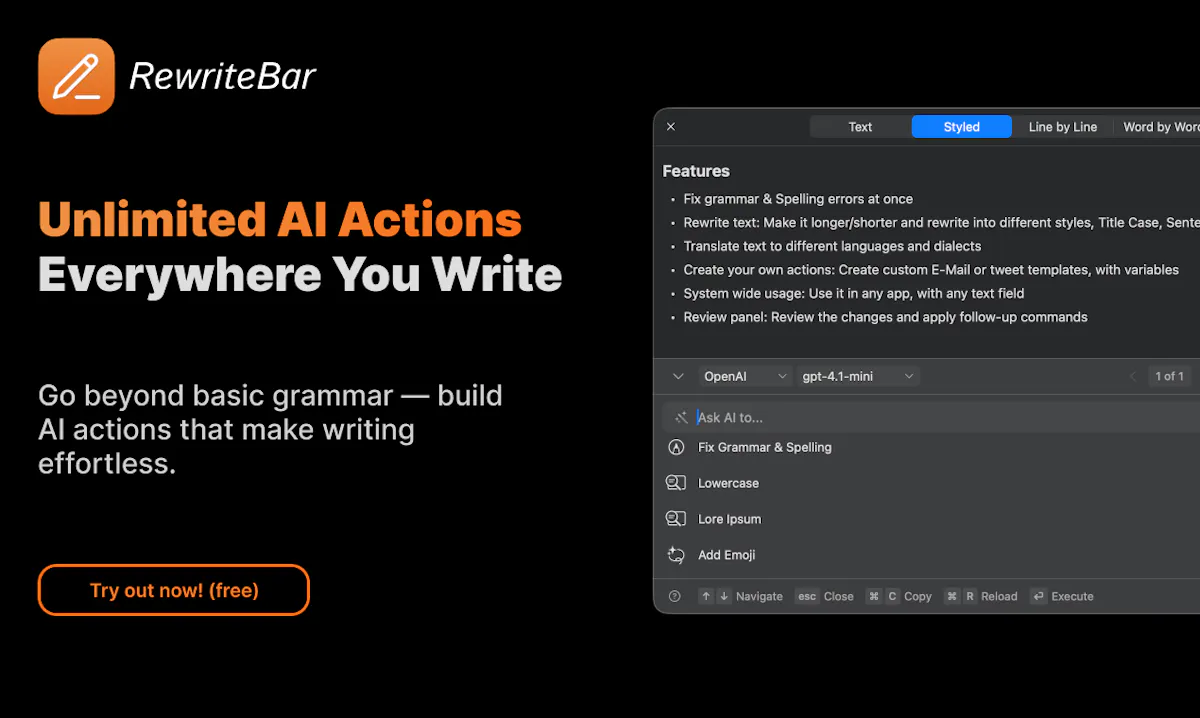Click the RewriteBar orange pencil logo
The width and height of the screenshot is (1200, 718).
click(76, 76)
